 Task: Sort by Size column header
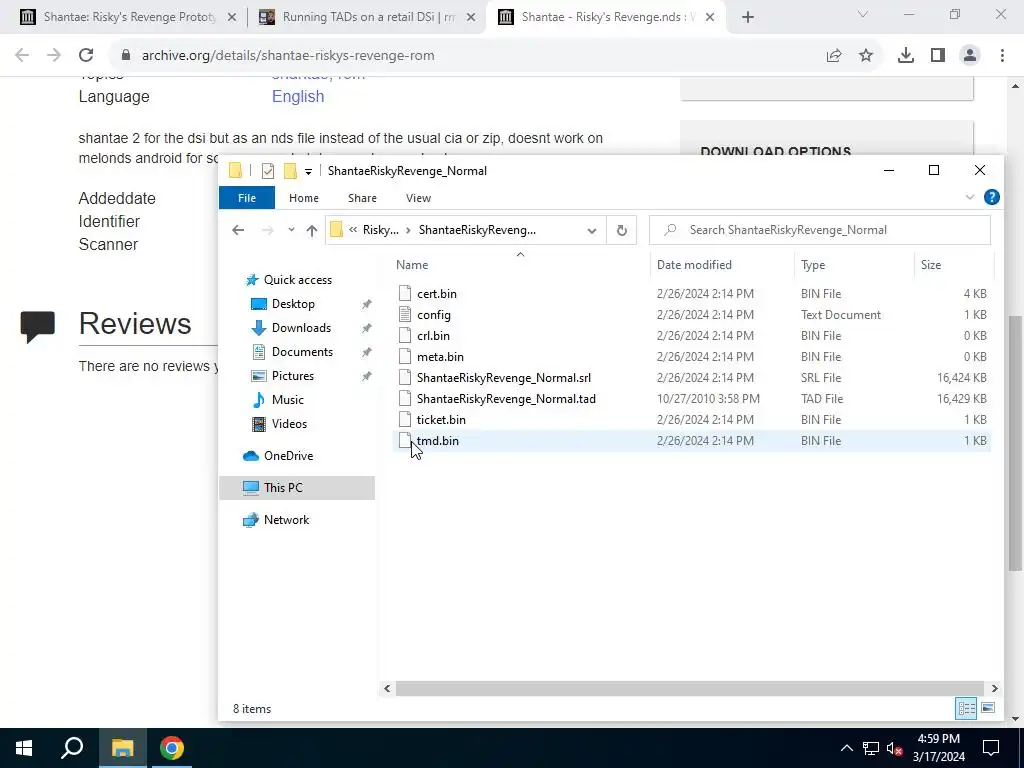pos(931,265)
